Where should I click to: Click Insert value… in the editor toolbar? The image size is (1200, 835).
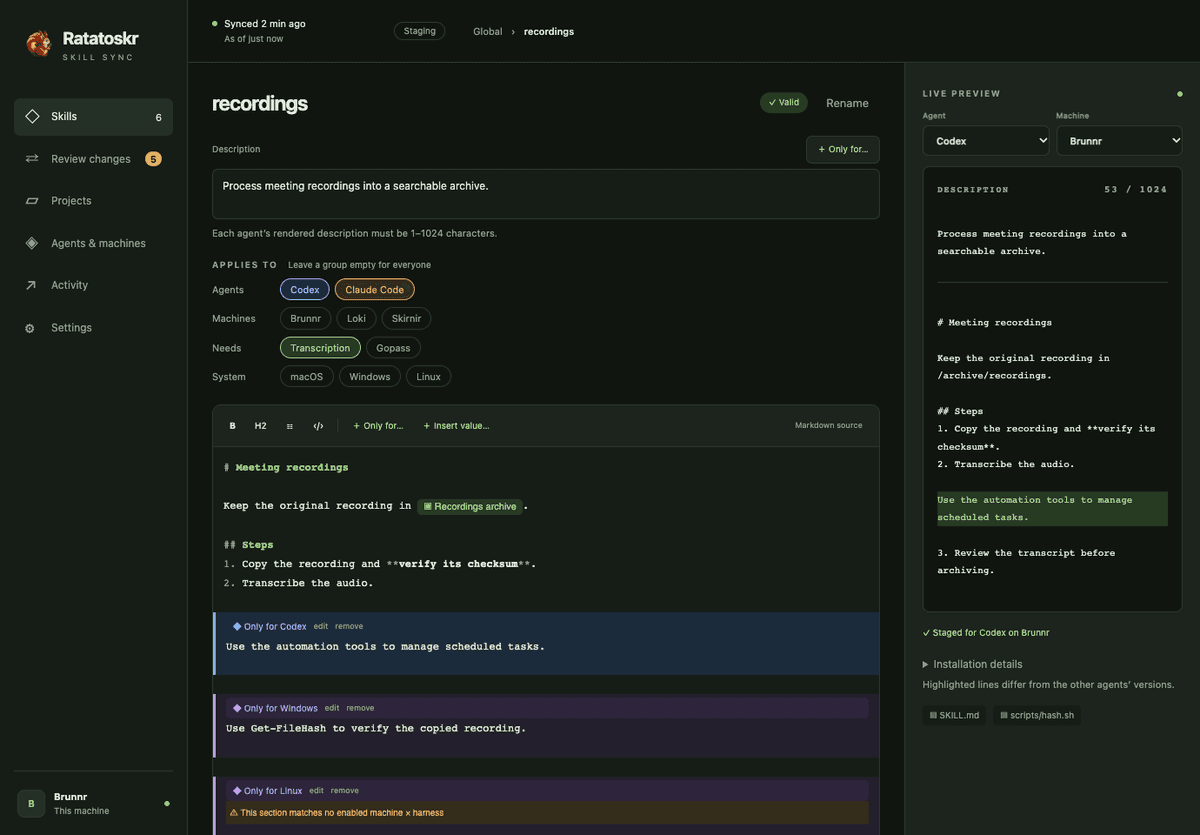[x=456, y=426]
